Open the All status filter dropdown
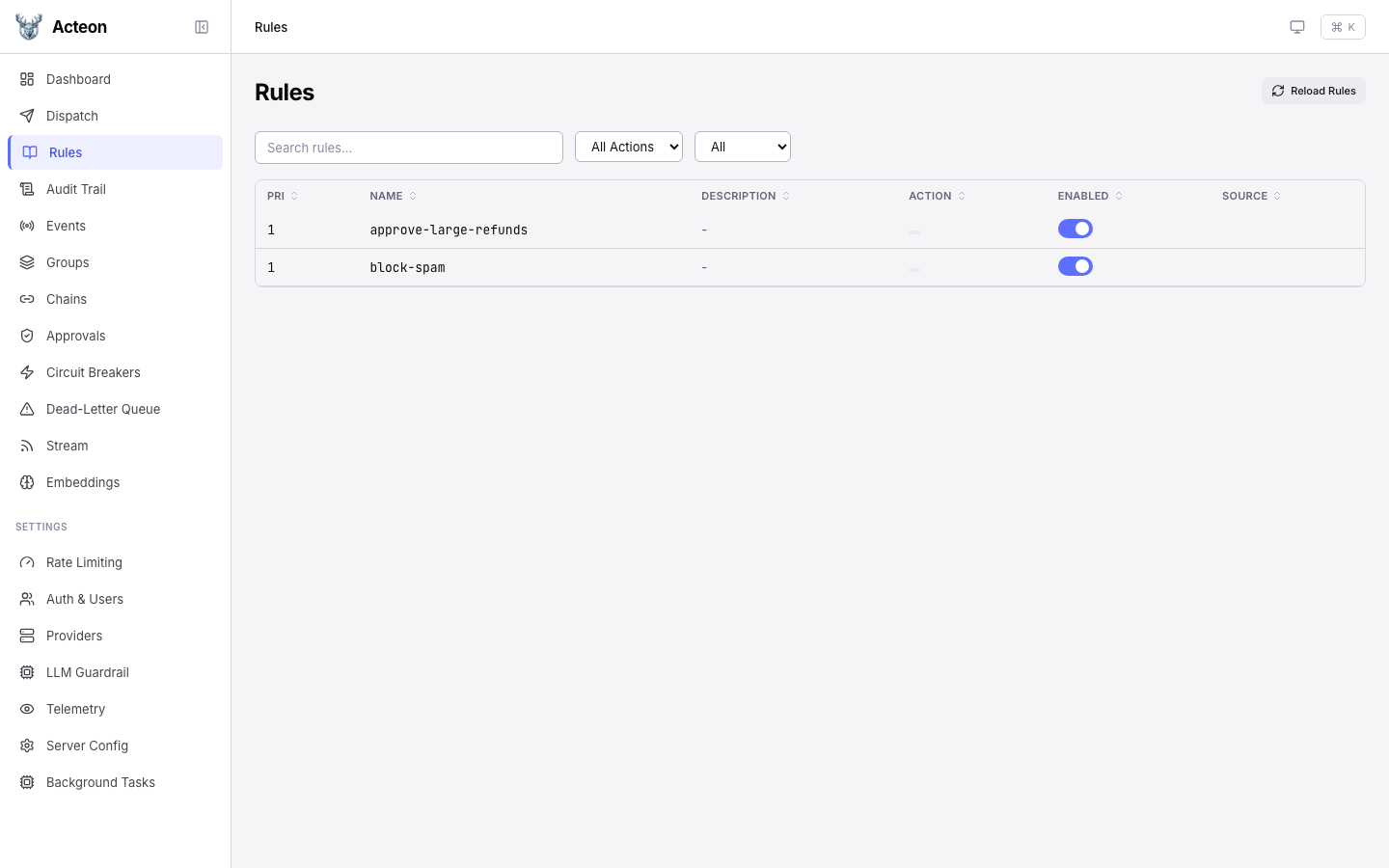The height and width of the screenshot is (868, 1389). point(743,147)
